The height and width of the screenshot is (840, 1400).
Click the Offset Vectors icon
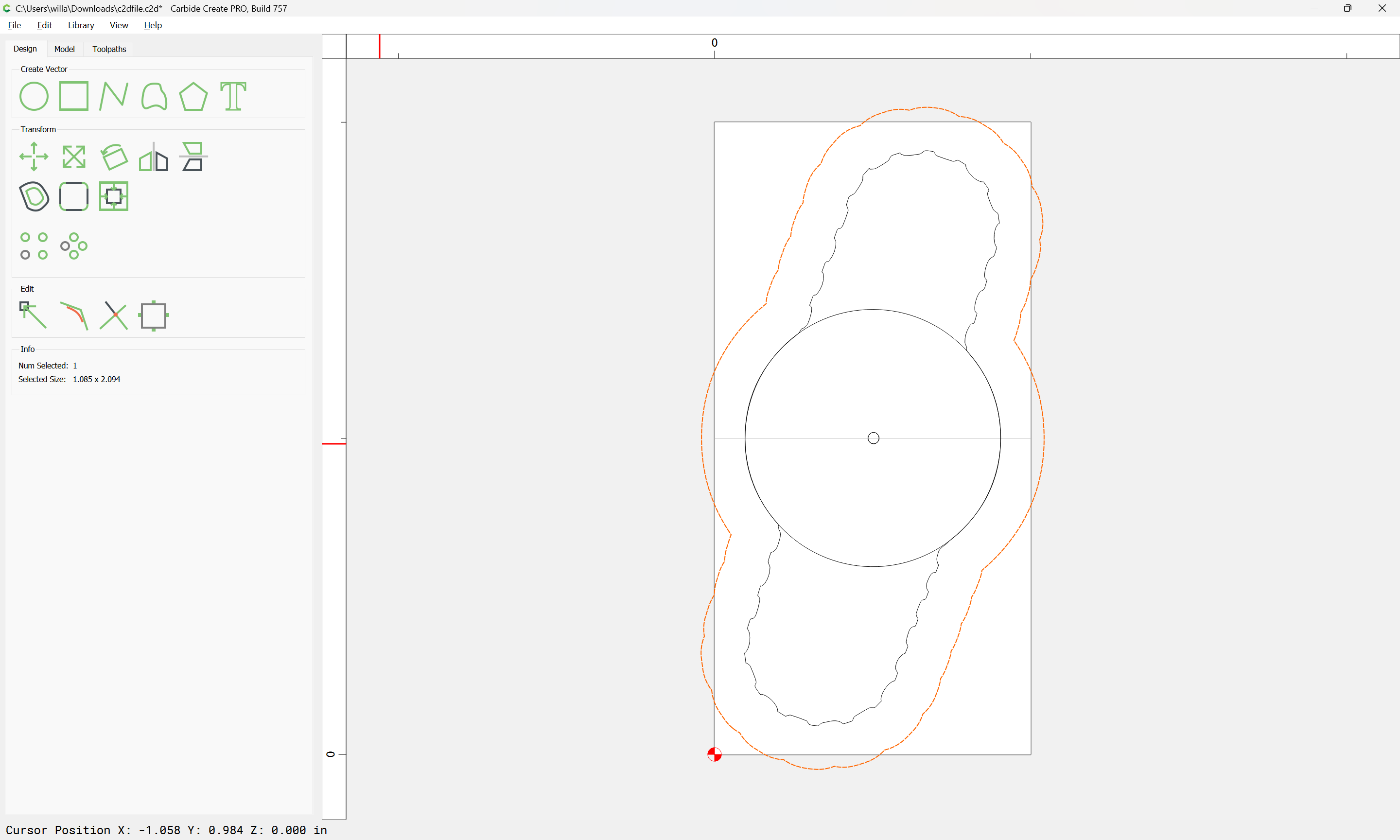point(34,196)
